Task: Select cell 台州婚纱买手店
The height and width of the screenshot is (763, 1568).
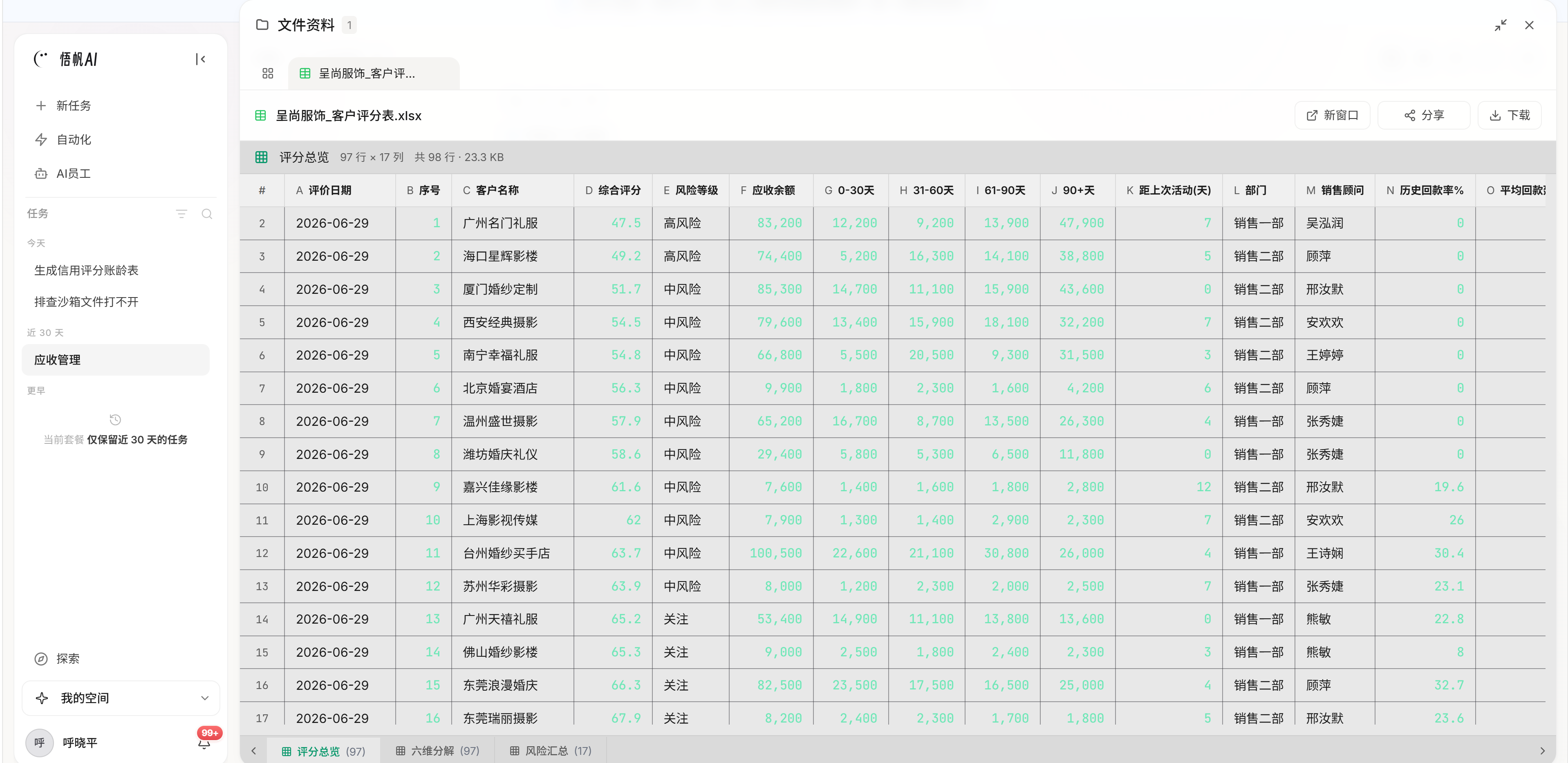Action: (x=513, y=553)
